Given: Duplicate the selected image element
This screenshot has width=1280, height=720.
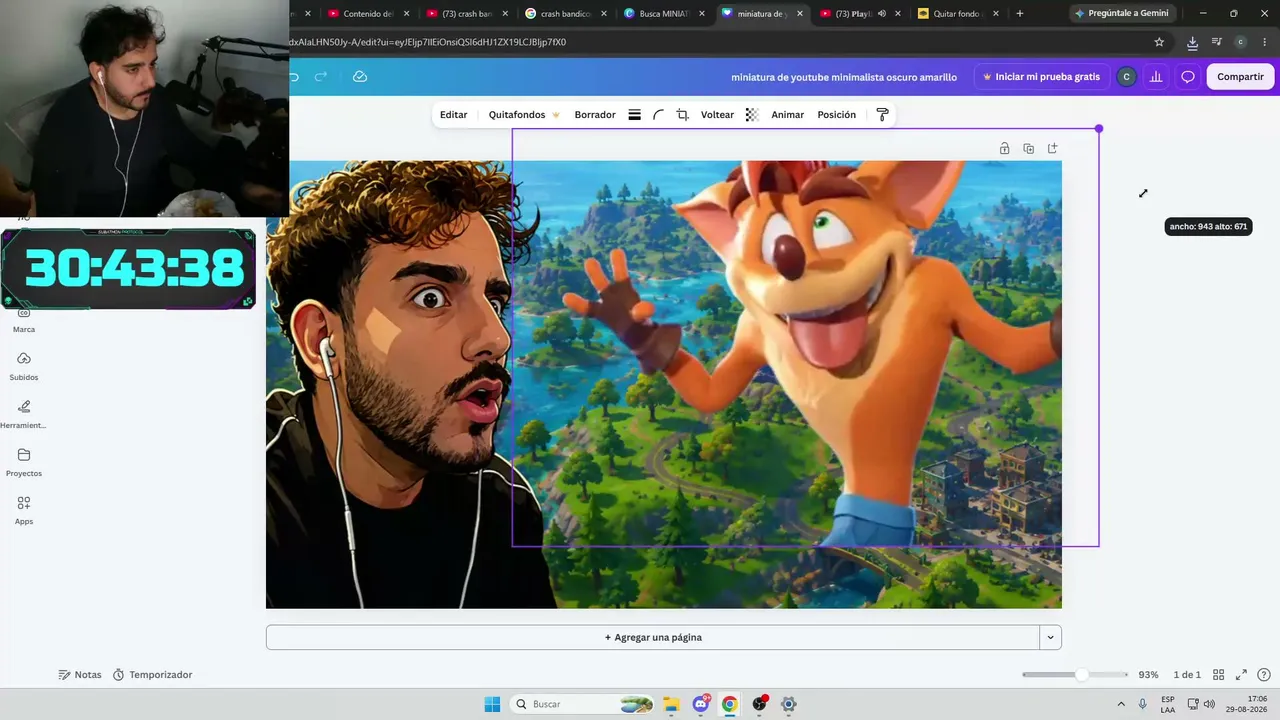Looking at the screenshot, I should [x=1028, y=149].
